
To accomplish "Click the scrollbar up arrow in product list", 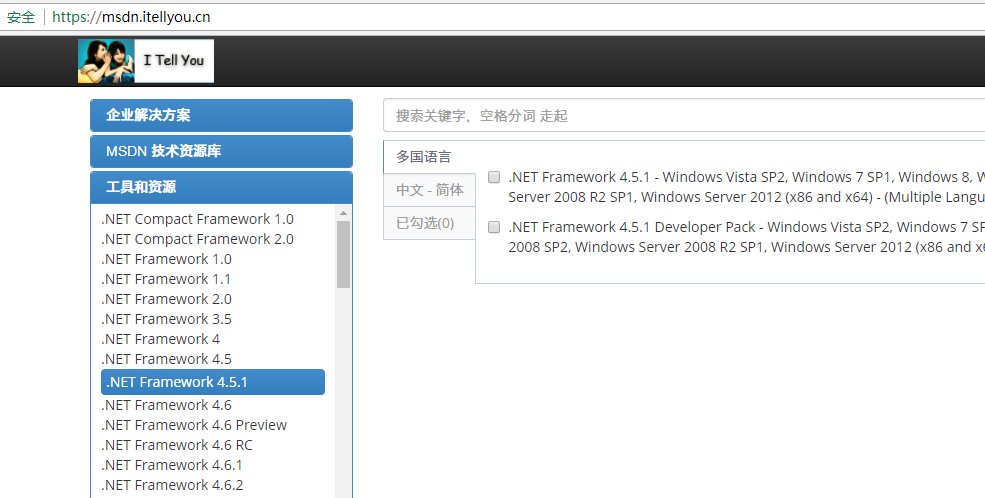I will pyautogui.click(x=343, y=213).
